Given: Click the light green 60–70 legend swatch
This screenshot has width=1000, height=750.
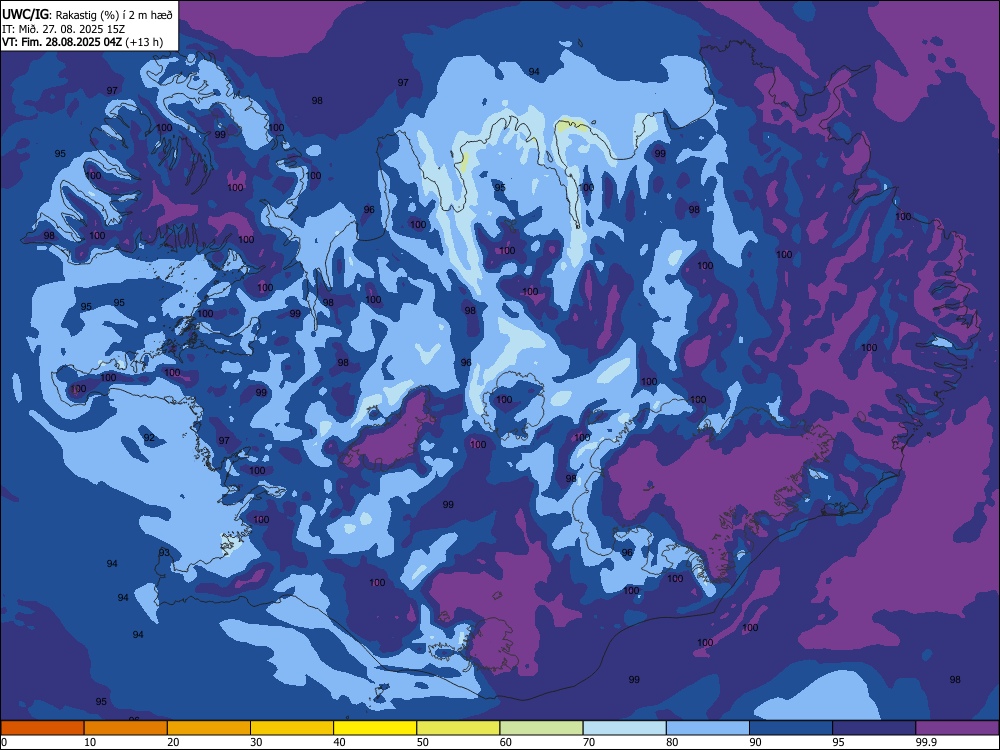Looking at the screenshot, I should coord(541,728).
